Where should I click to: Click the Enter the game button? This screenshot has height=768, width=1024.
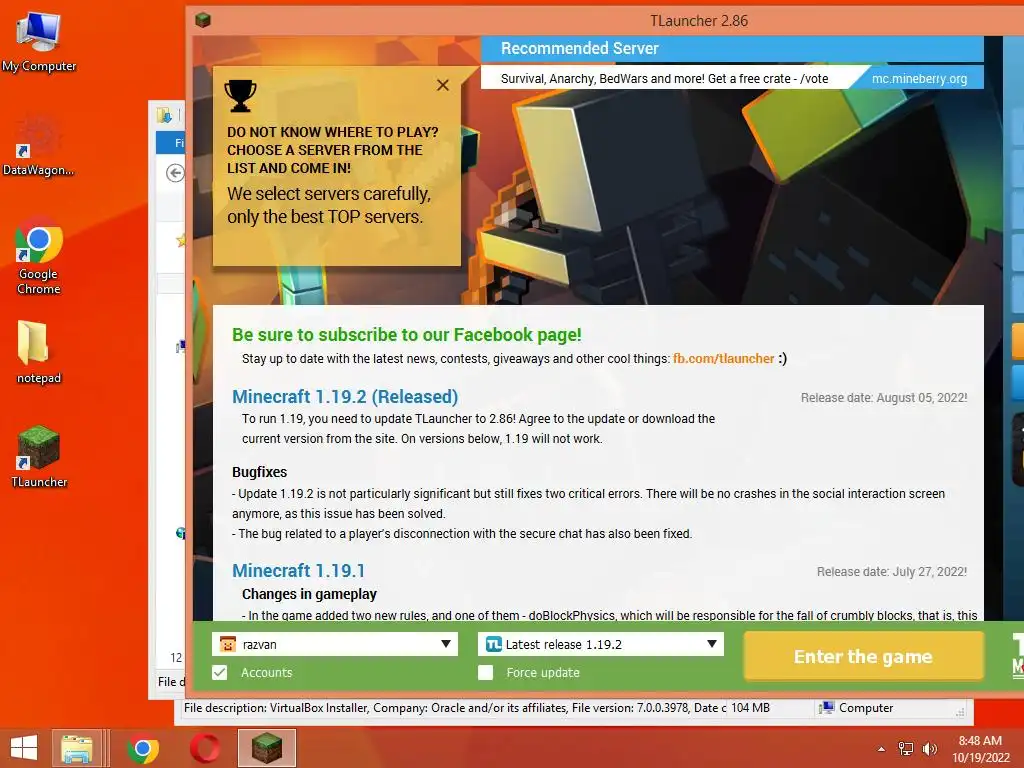(863, 656)
